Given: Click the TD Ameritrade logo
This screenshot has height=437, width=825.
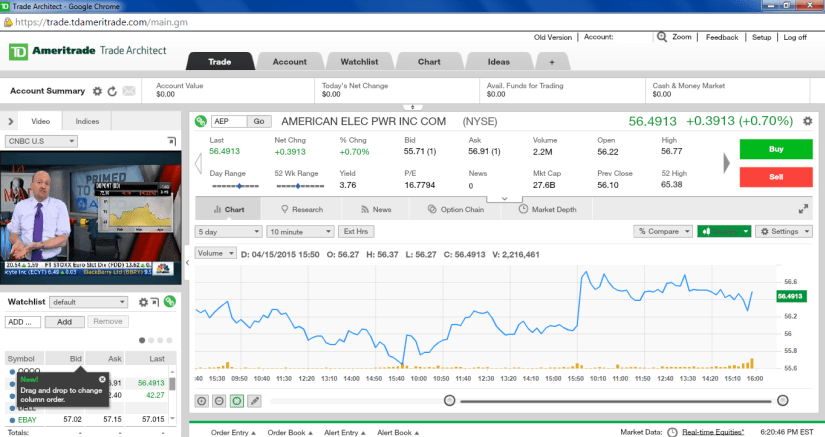Looking at the screenshot, I should coord(18,52).
